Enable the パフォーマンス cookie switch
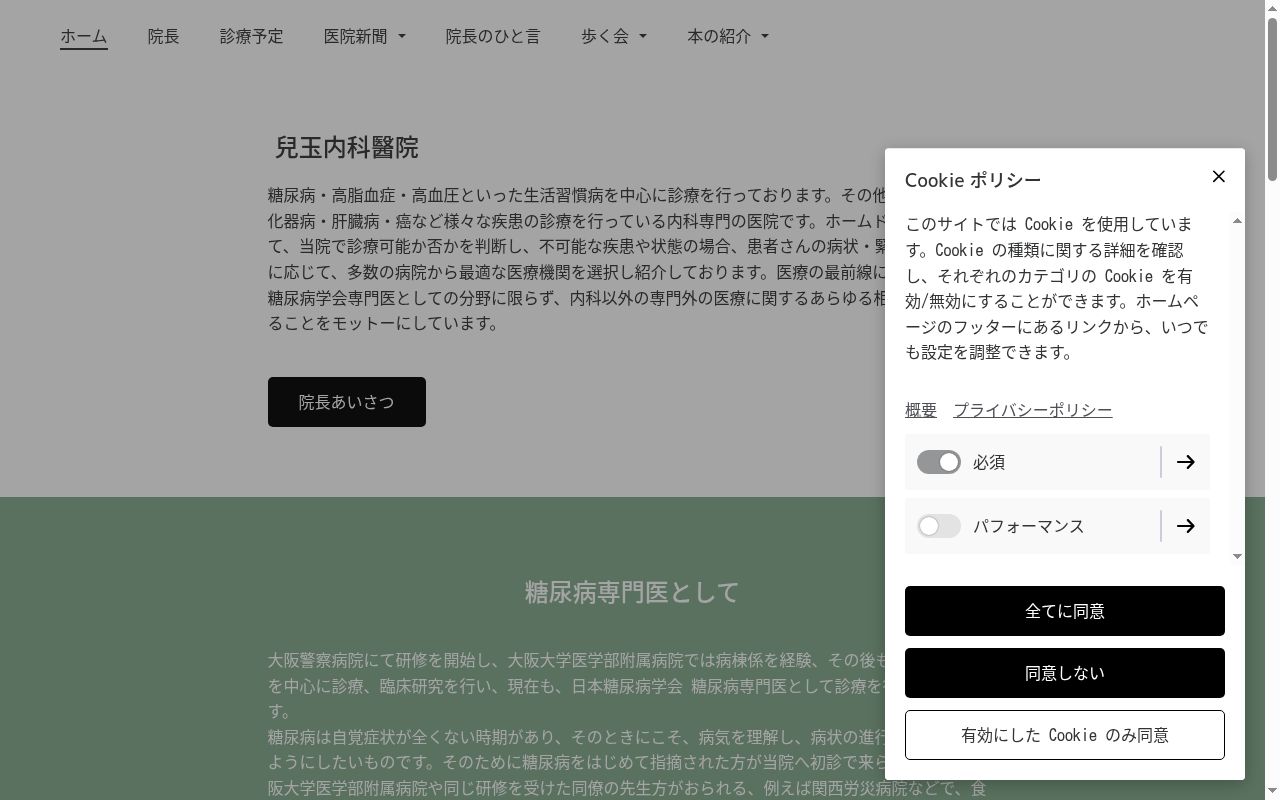Viewport: 1280px width, 800px height. coord(938,526)
